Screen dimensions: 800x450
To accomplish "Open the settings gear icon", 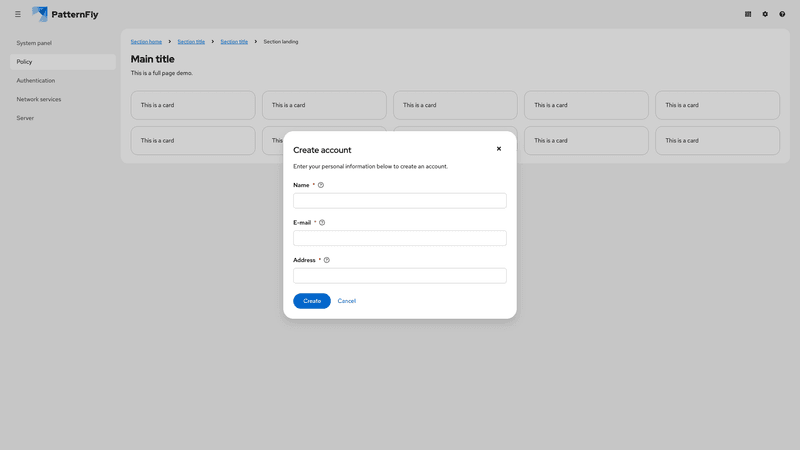I will (765, 14).
